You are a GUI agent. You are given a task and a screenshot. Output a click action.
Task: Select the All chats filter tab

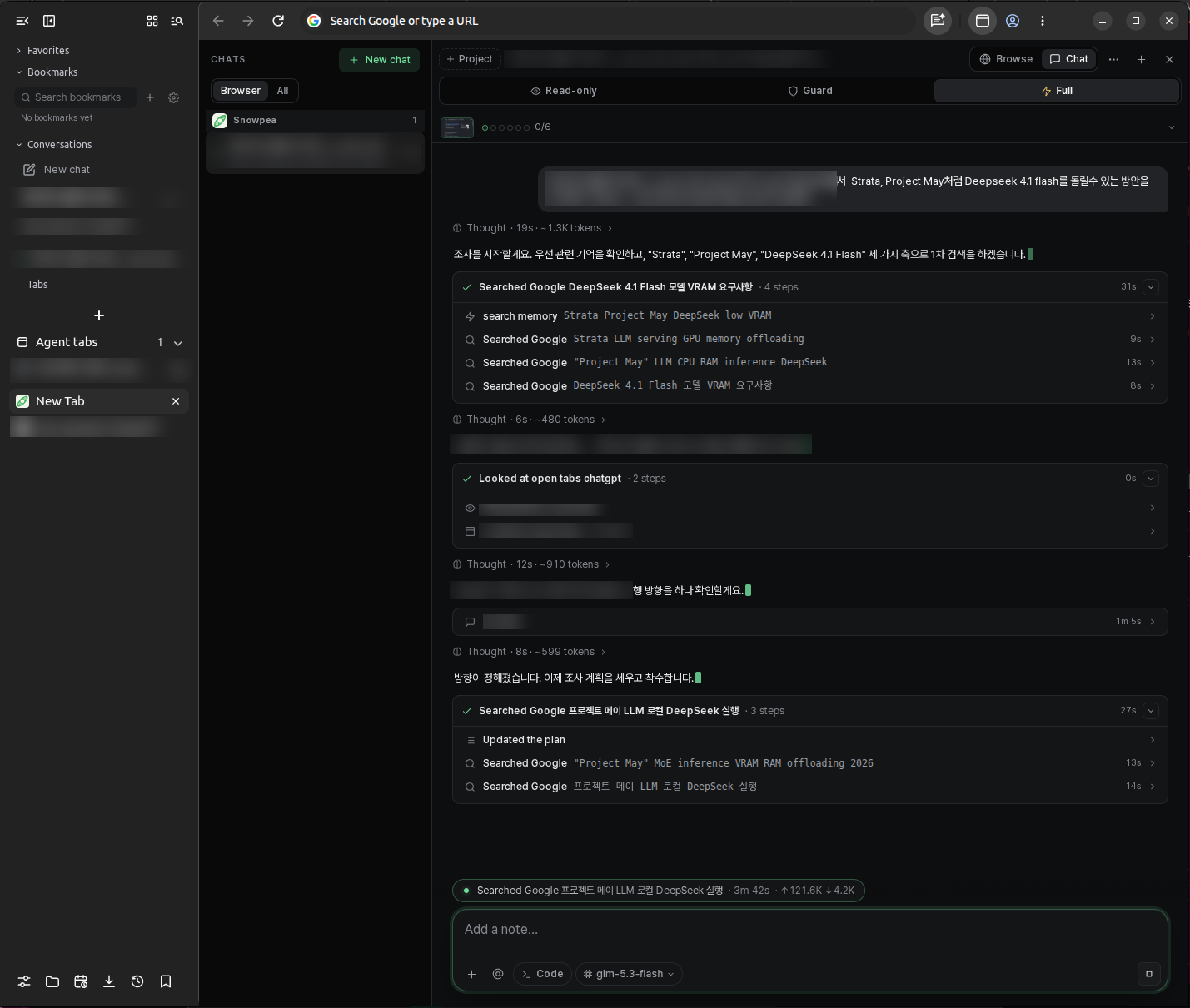[x=283, y=91]
